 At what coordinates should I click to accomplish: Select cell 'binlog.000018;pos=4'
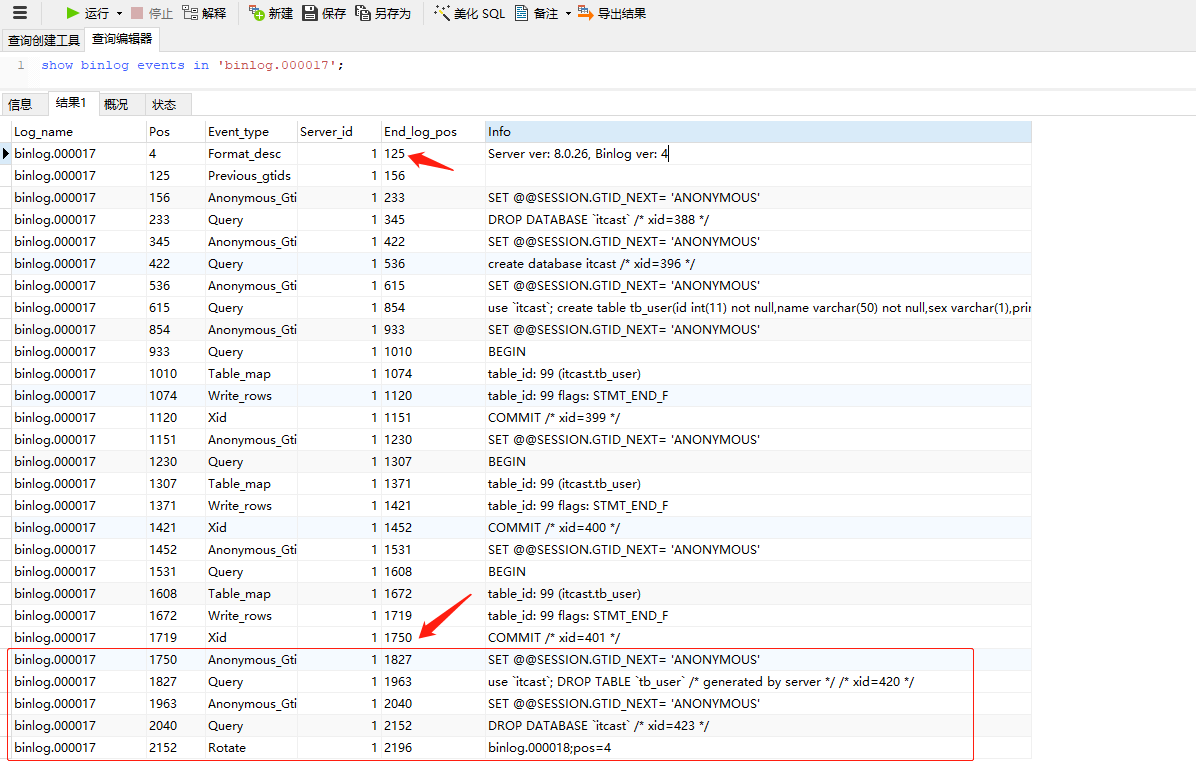coord(758,748)
